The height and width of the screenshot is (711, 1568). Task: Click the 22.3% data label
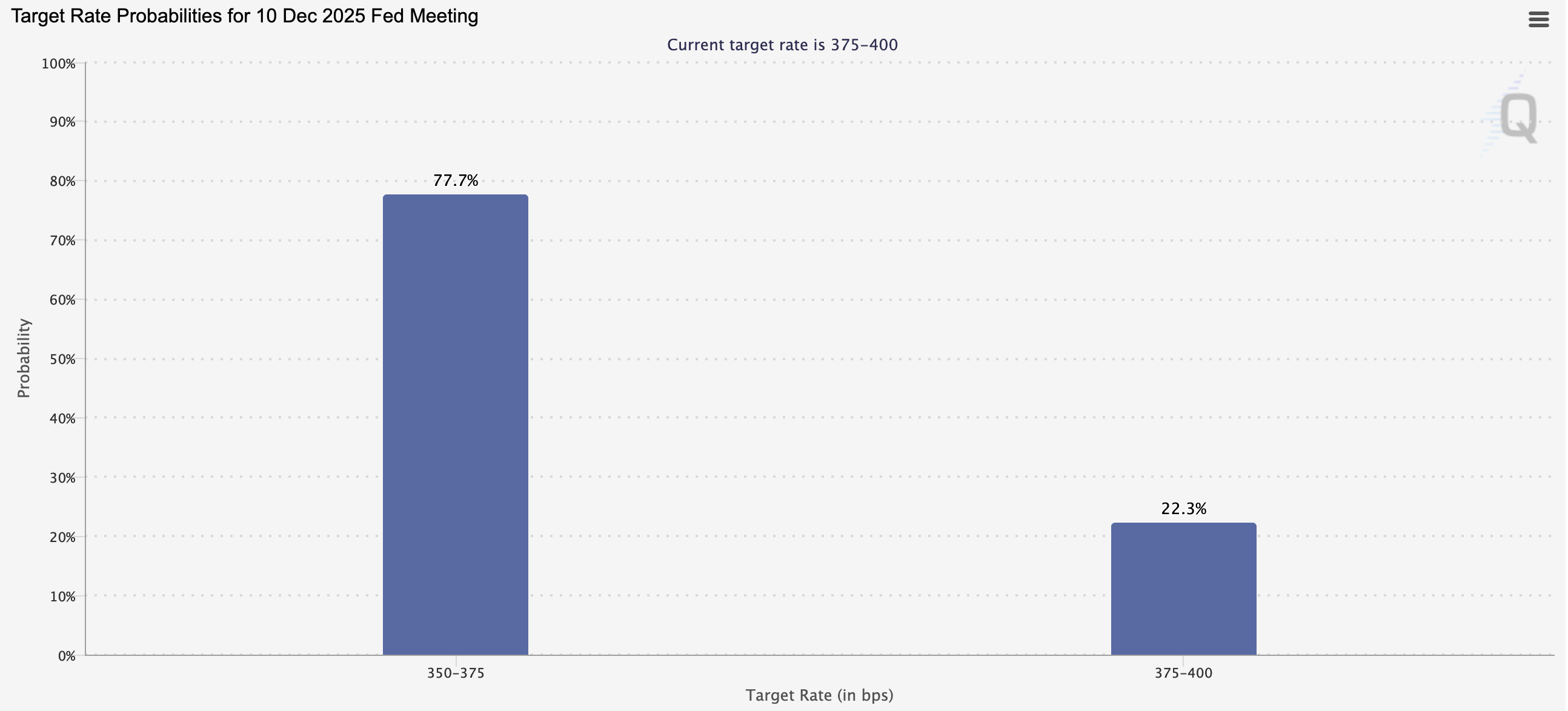pos(1183,509)
